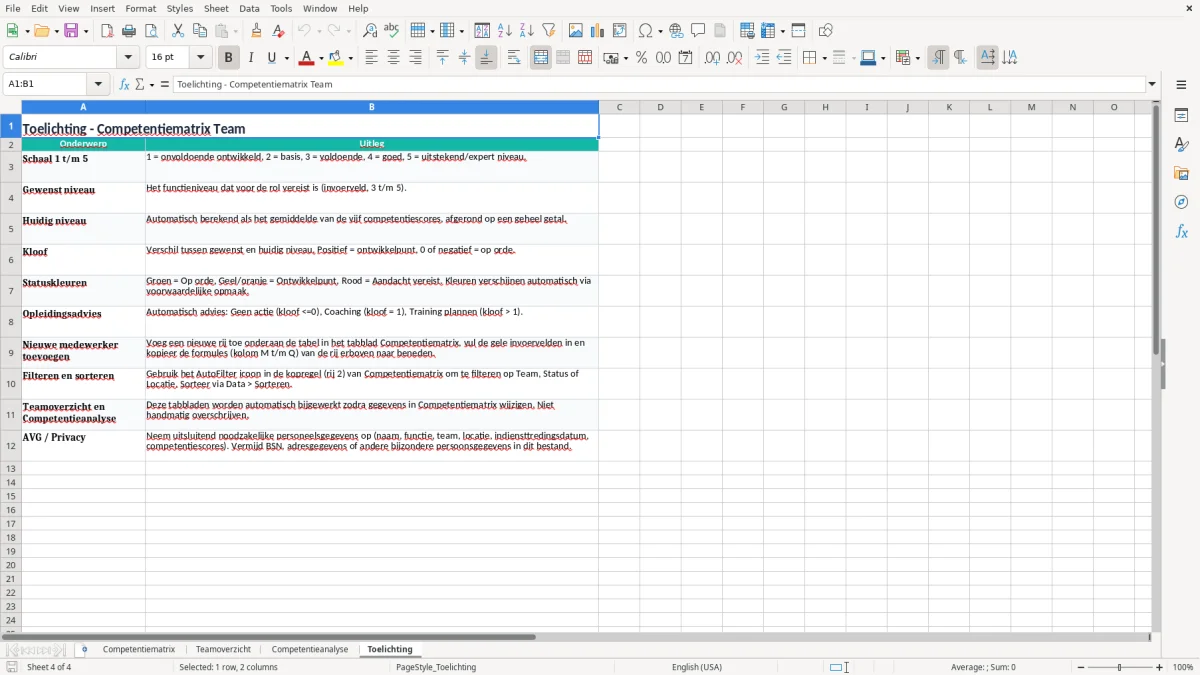Toggle Left-To-Right paragraph direction

click(938, 58)
